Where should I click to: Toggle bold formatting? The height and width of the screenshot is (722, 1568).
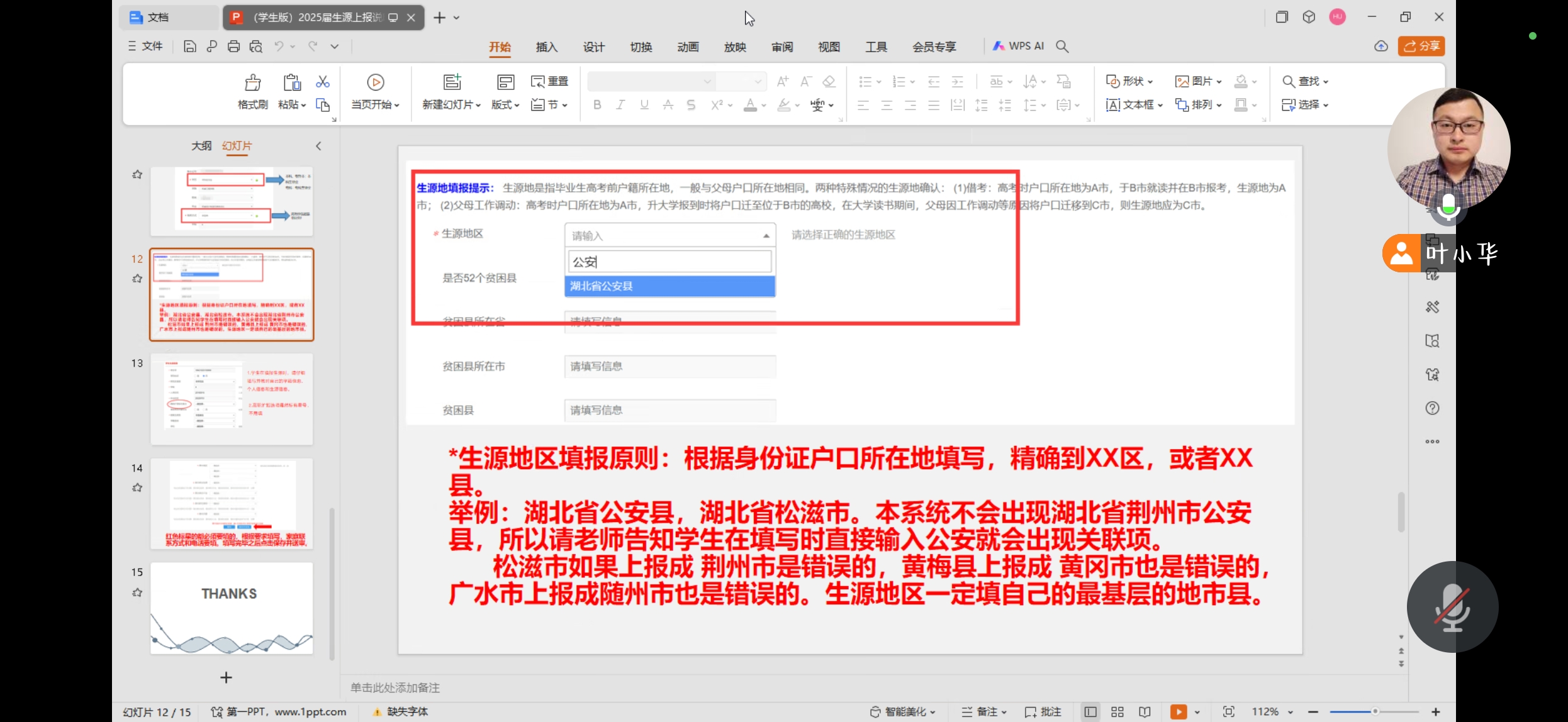click(596, 105)
